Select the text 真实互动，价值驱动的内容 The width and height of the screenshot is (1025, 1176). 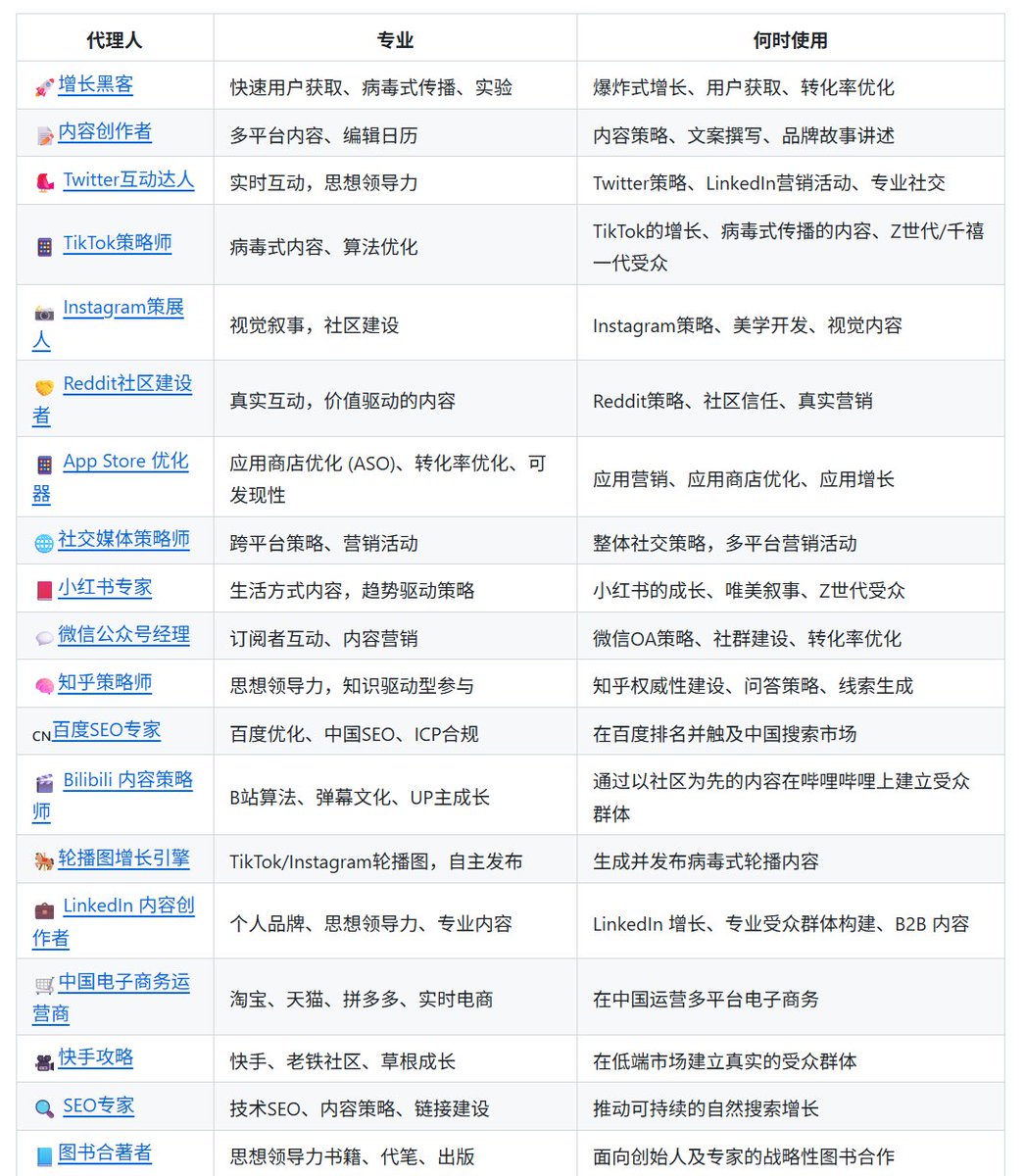(343, 401)
